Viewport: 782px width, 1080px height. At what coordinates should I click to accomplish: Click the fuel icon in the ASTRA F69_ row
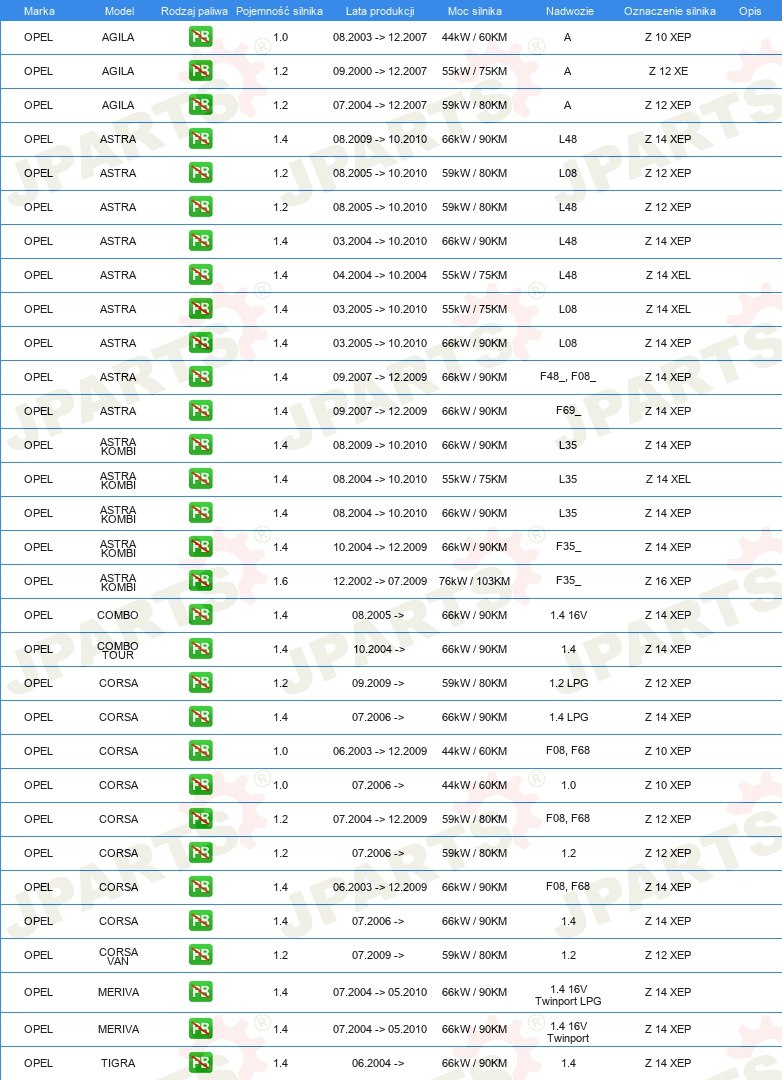point(200,411)
